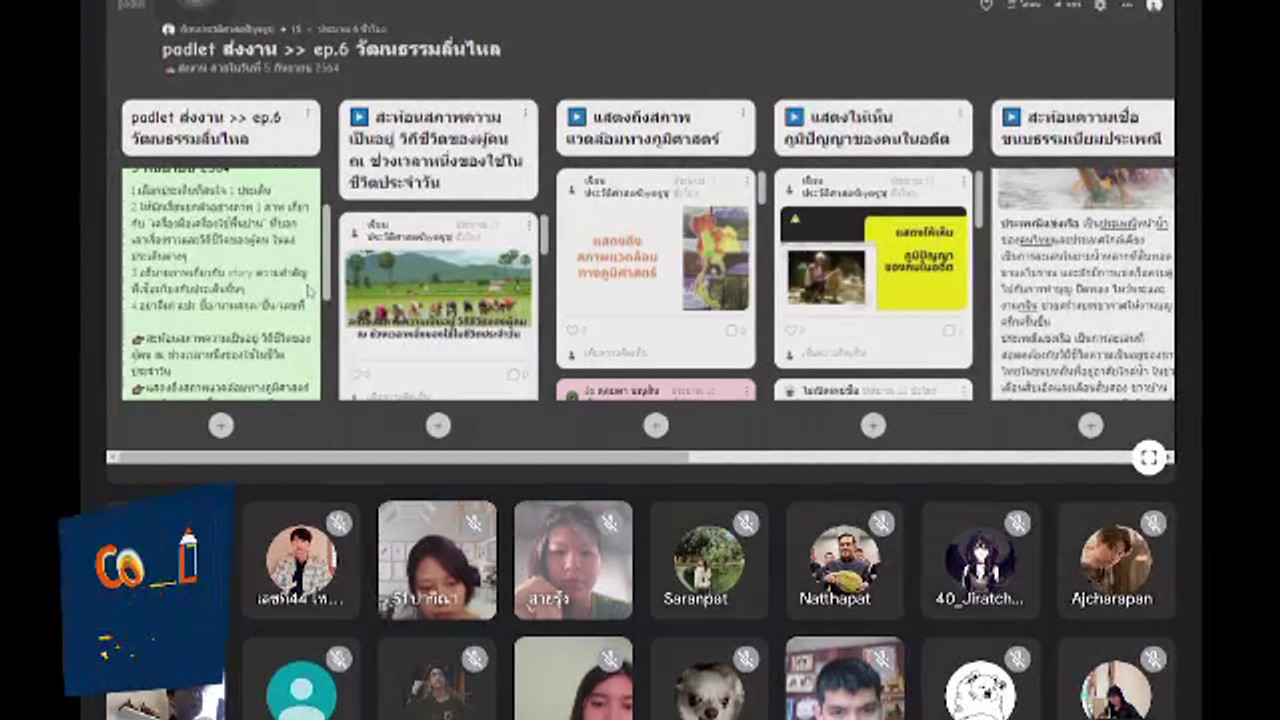Add a post under the first padlet column
1280x720 pixels.
point(221,426)
